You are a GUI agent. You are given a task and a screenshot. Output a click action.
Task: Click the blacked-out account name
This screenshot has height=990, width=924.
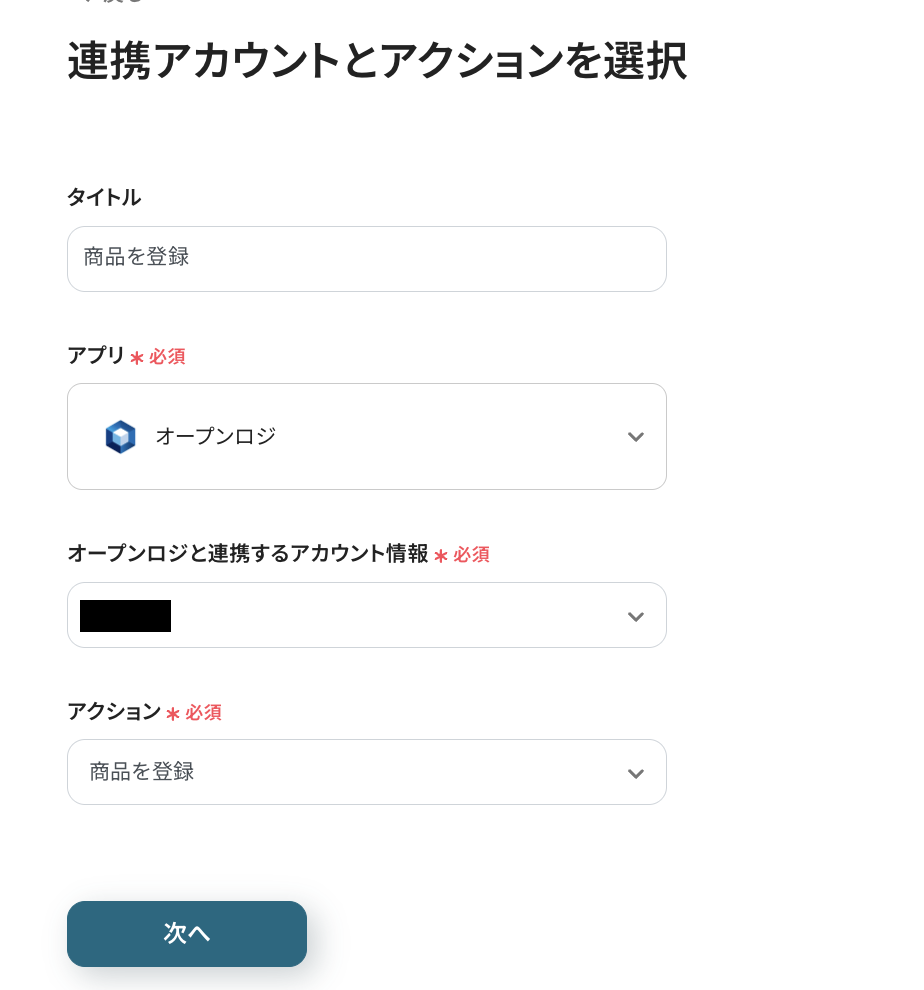pyautogui.click(x=125, y=616)
